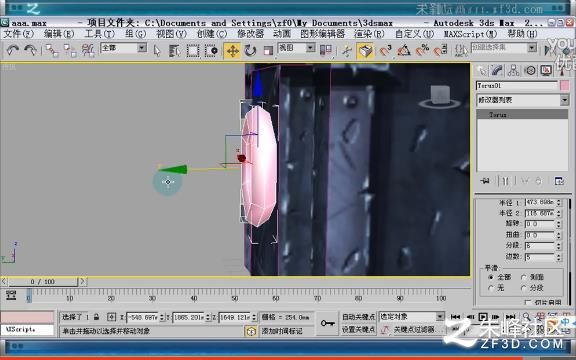Screen dimensions: 576x360
Task: Click the 自动关键点 button
Action: click(x=359, y=317)
